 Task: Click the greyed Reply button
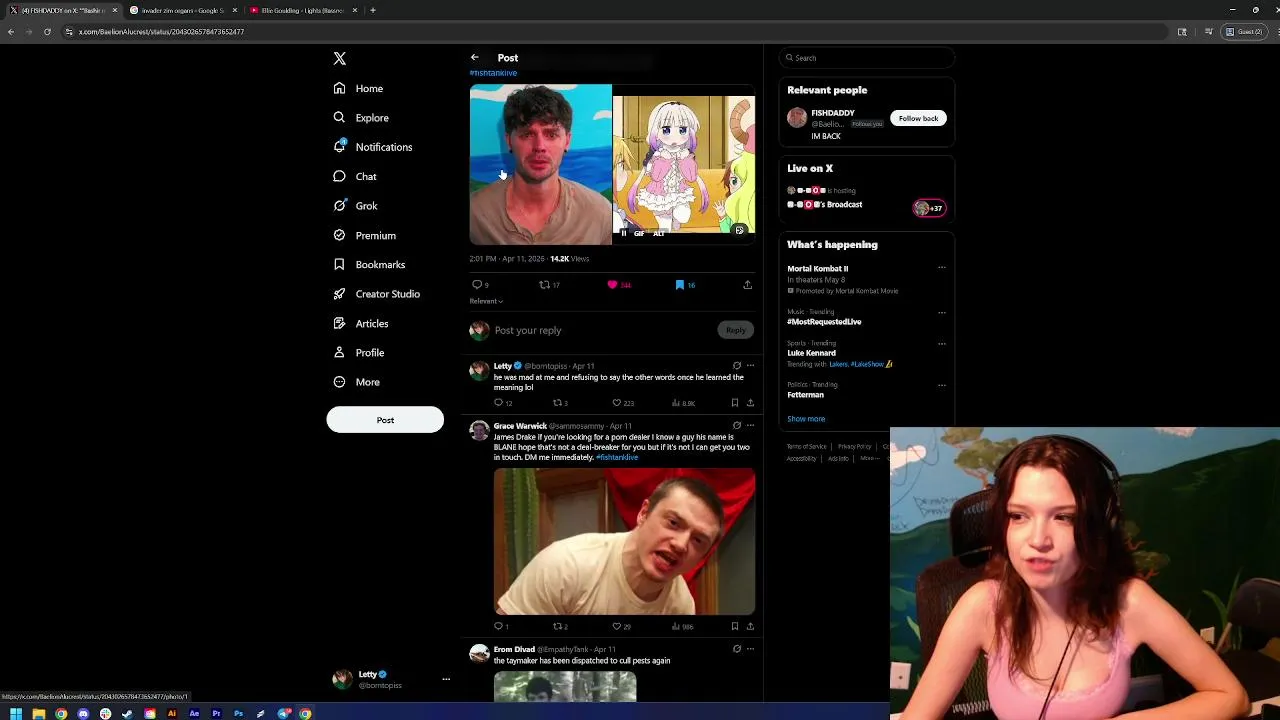[736, 330]
